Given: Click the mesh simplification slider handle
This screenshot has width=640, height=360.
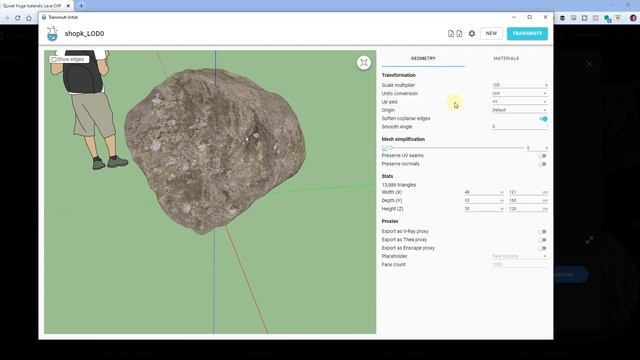Looking at the screenshot, I should point(390,148).
